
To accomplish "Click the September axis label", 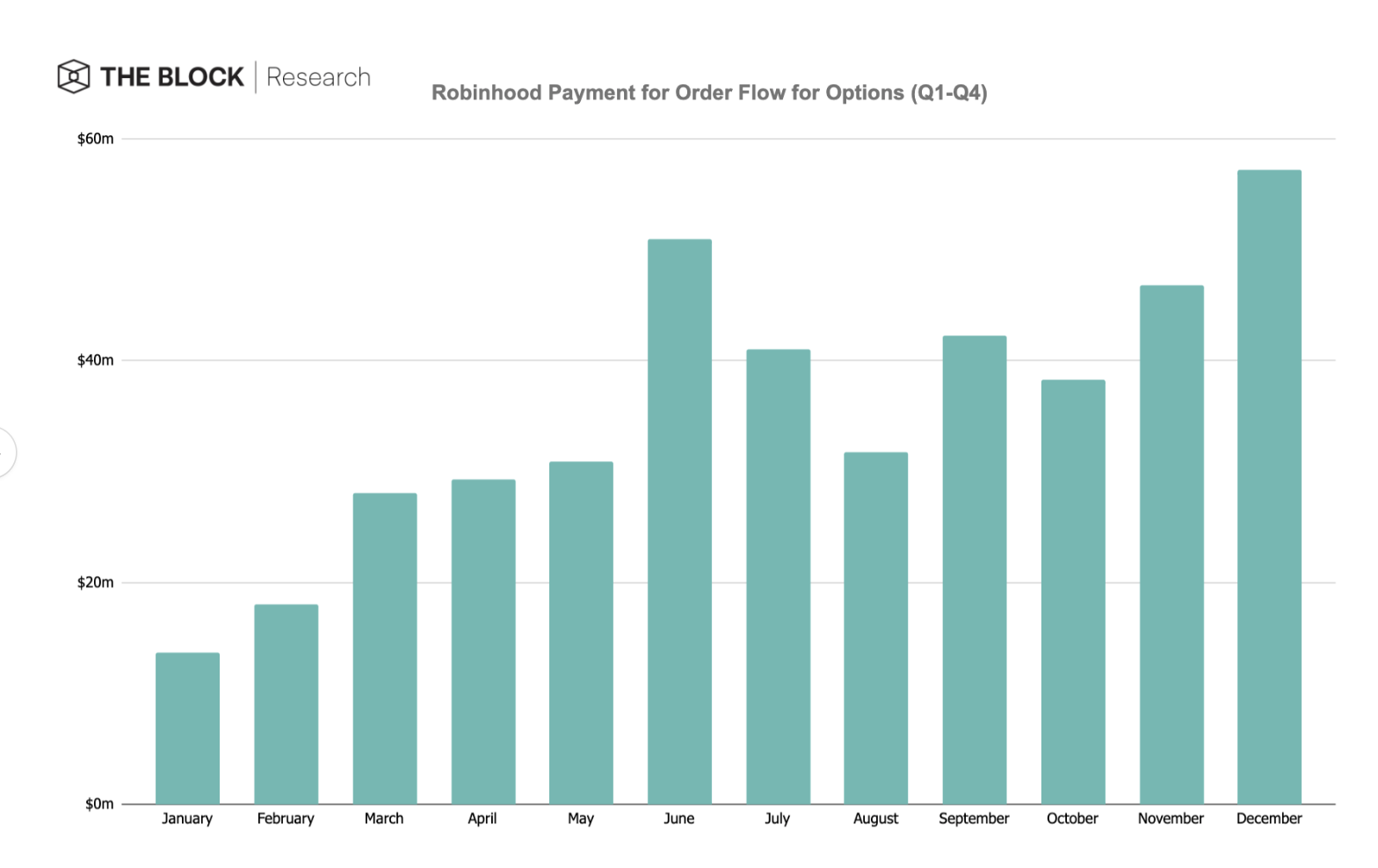I will pos(975,819).
